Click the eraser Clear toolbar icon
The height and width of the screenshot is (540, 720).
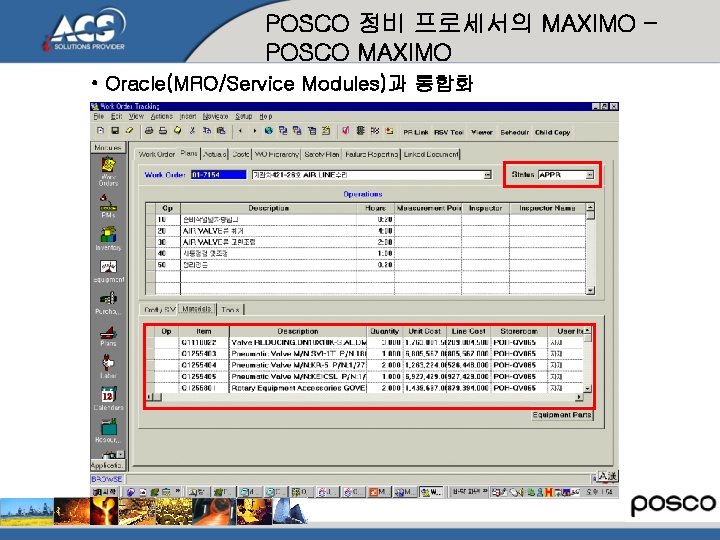129,131
